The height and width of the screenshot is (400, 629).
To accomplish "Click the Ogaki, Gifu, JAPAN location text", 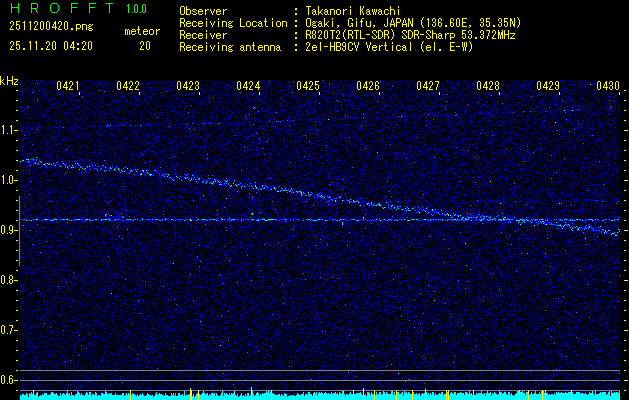I will tap(413, 22).
